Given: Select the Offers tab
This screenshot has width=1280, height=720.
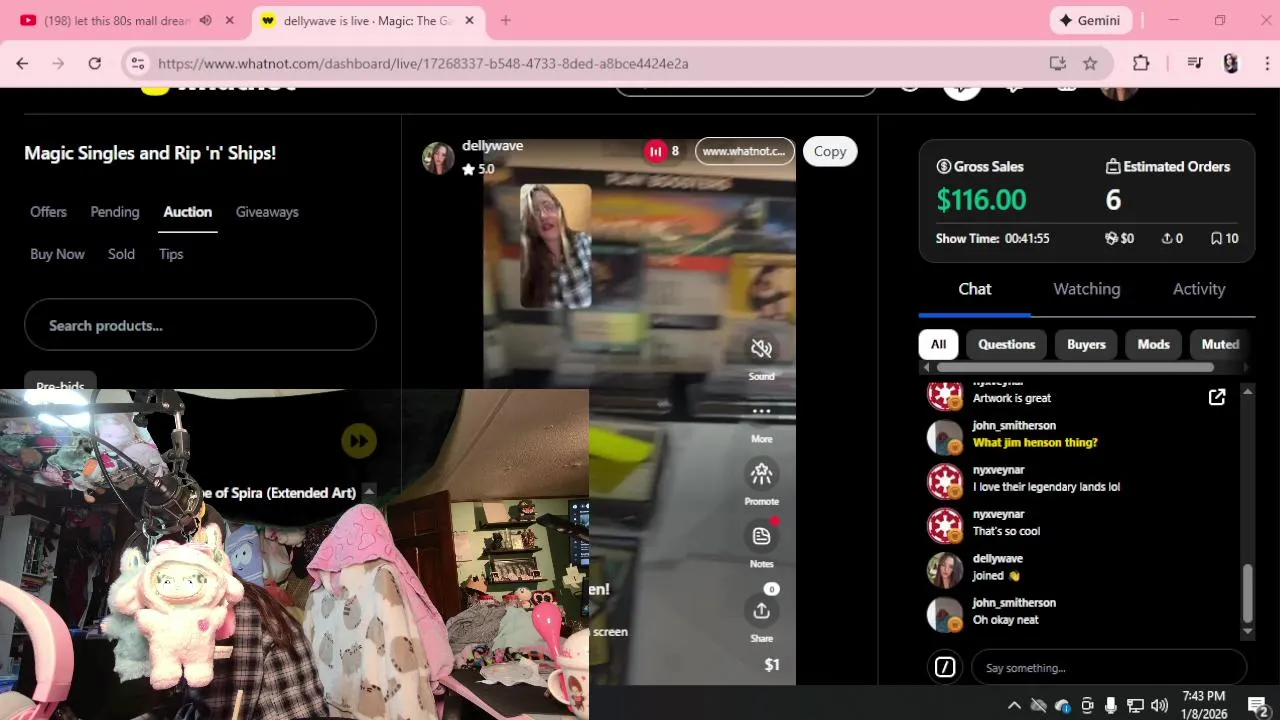Looking at the screenshot, I should coord(48,212).
